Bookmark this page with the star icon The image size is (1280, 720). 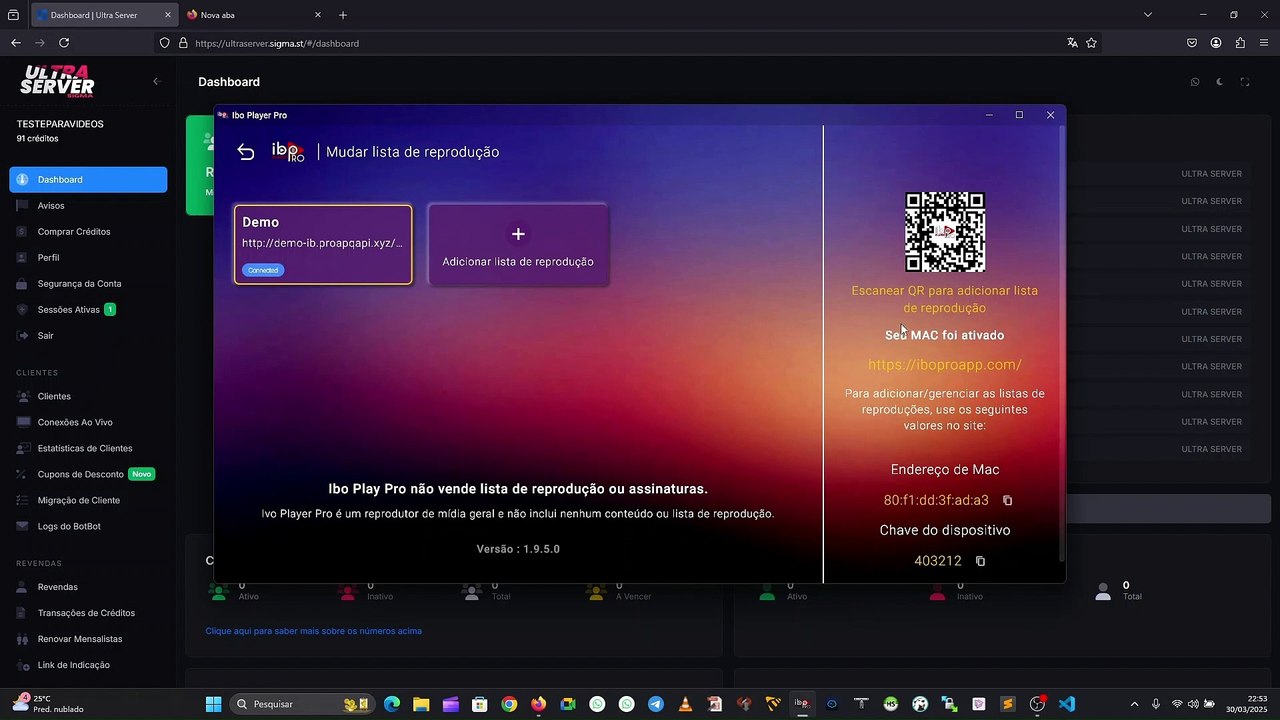click(1091, 43)
